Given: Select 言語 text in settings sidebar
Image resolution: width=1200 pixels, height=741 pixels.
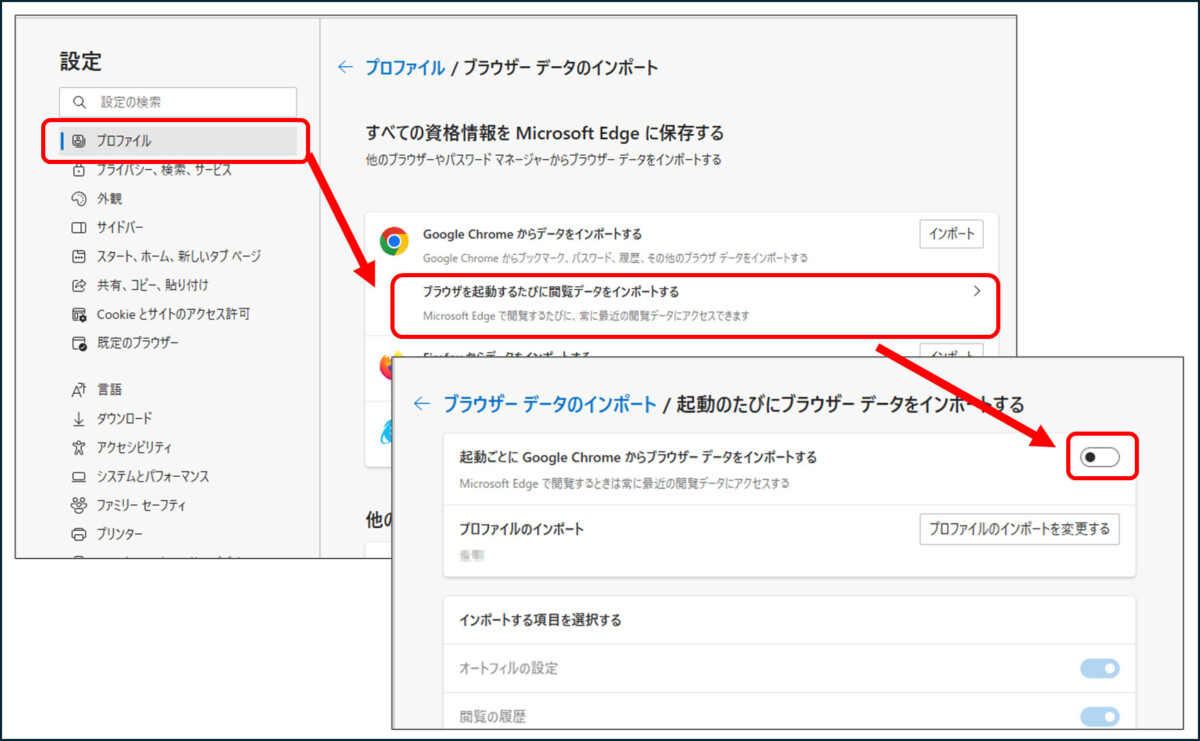Looking at the screenshot, I should [x=109, y=389].
